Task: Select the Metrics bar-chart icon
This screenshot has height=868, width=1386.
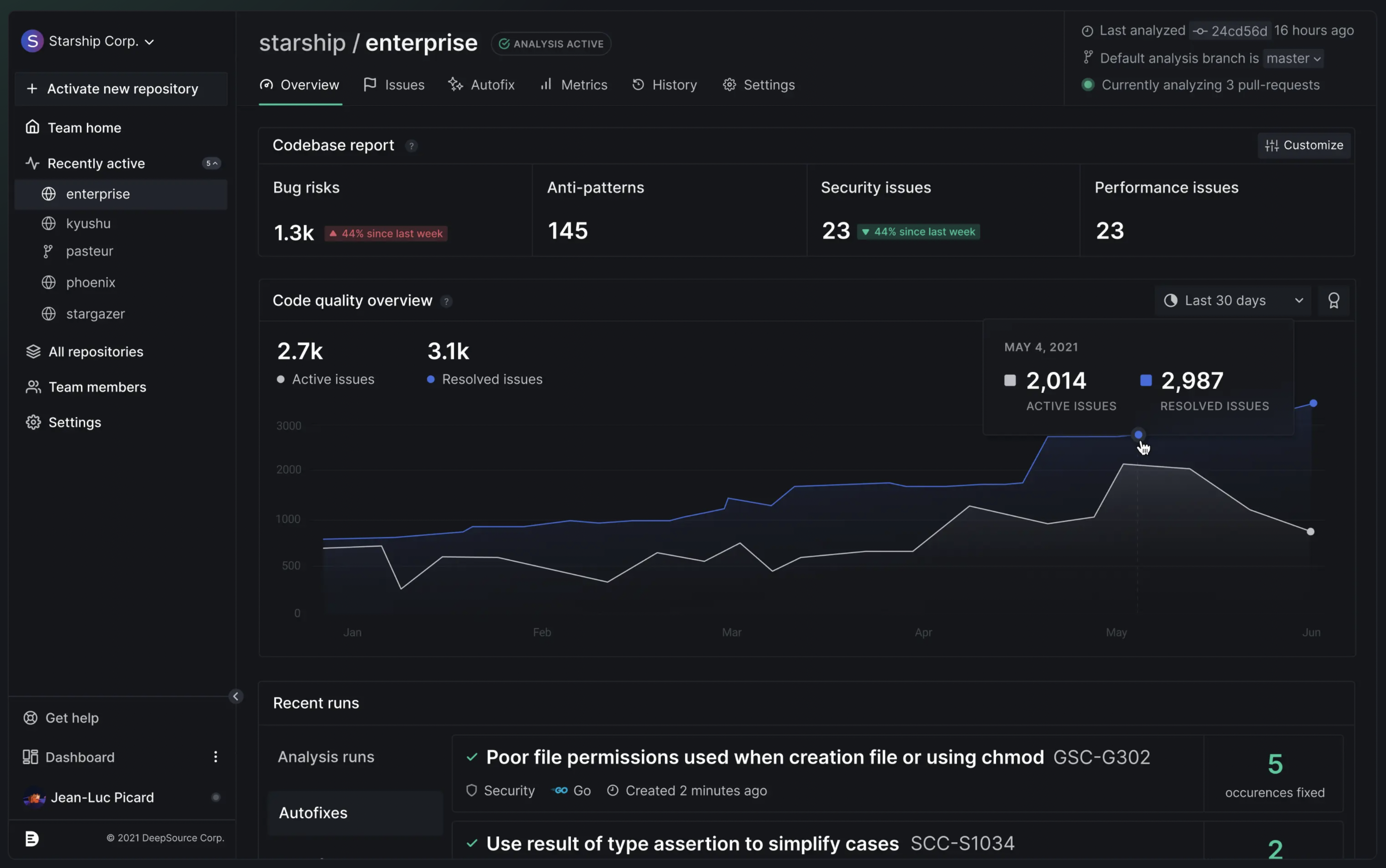Action: (x=546, y=84)
